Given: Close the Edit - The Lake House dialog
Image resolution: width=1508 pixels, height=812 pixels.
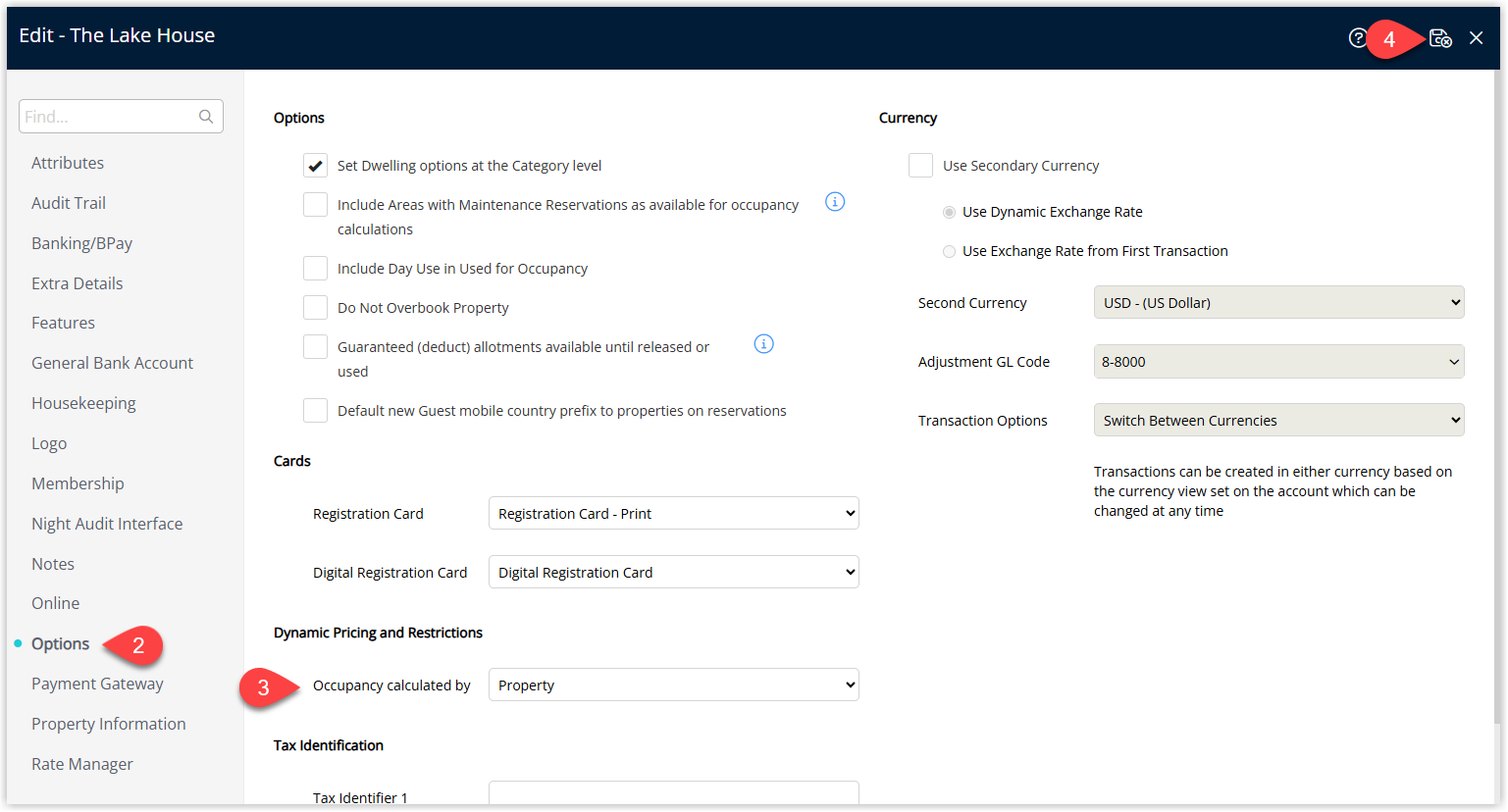Looking at the screenshot, I should (x=1476, y=38).
